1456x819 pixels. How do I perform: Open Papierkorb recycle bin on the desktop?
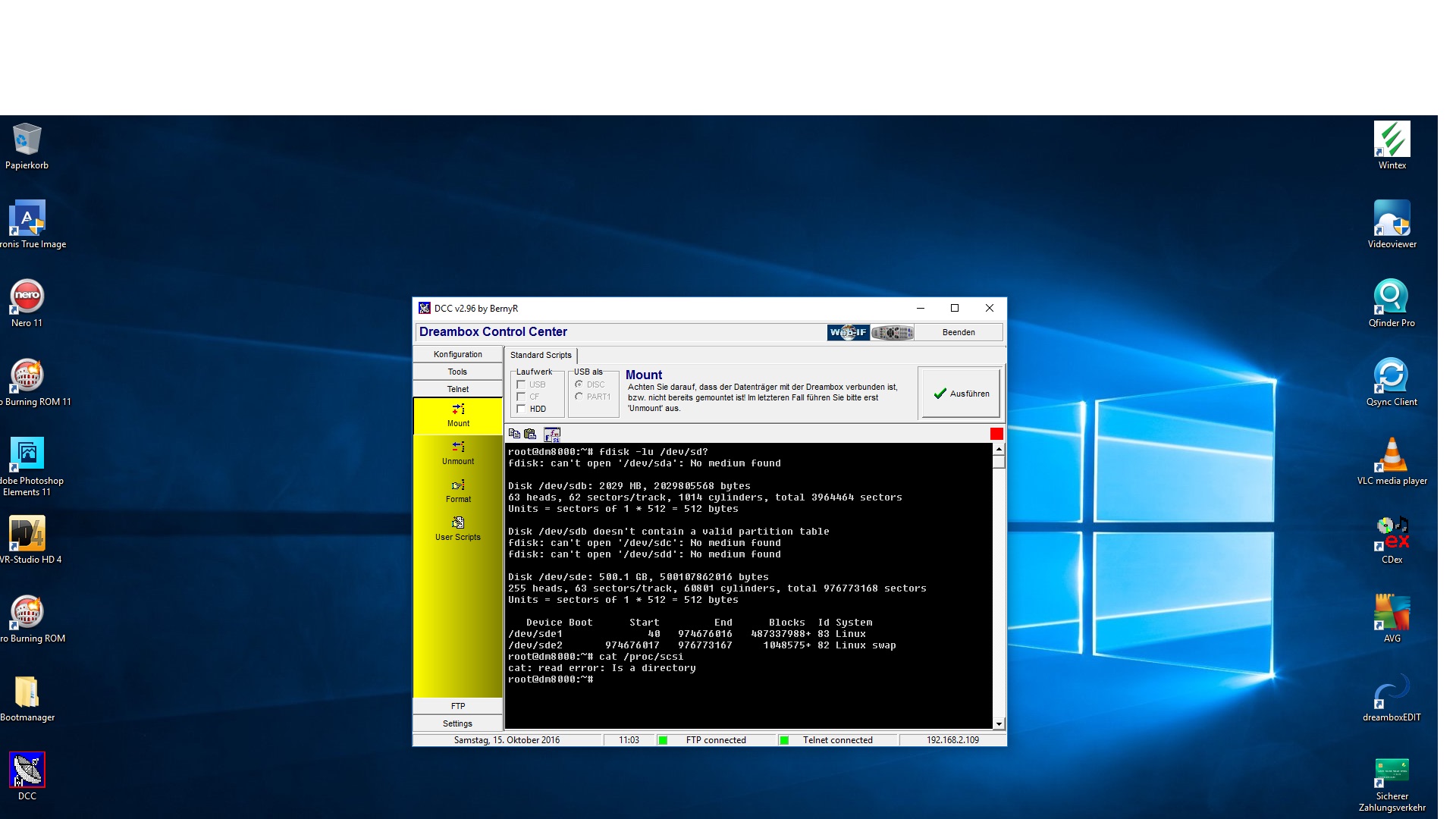27,146
